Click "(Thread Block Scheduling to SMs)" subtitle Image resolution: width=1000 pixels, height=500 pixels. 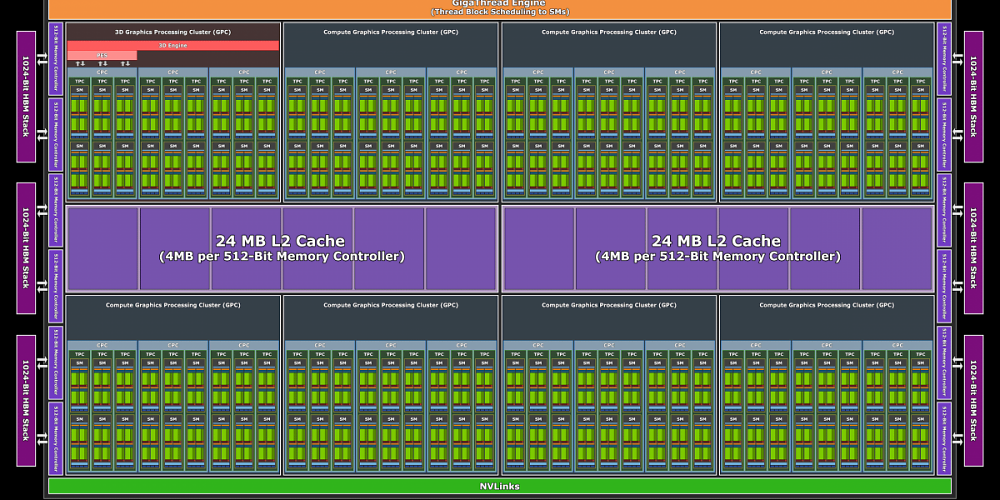click(x=500, y=12)
